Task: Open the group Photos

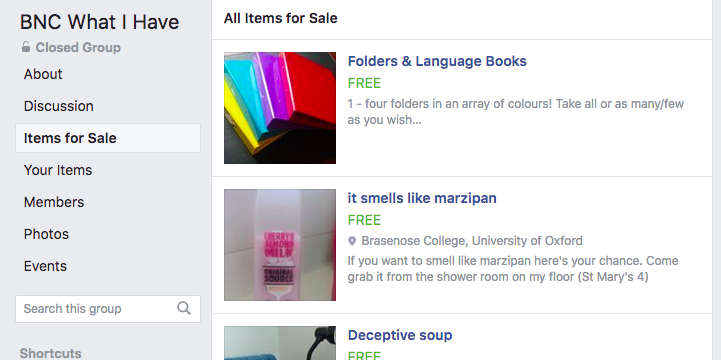Action: click(x=46, y=234)
